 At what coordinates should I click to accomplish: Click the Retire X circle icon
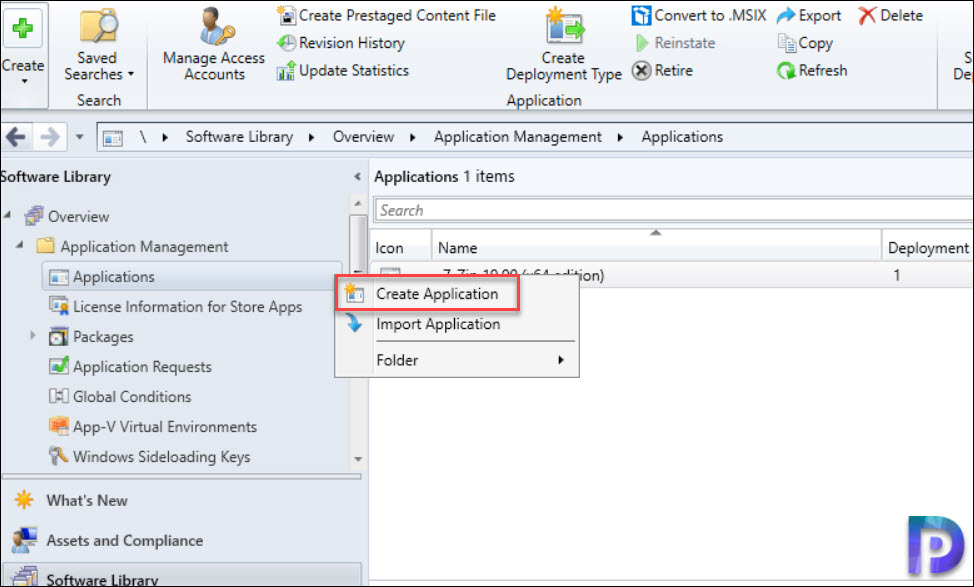[642, 70]
